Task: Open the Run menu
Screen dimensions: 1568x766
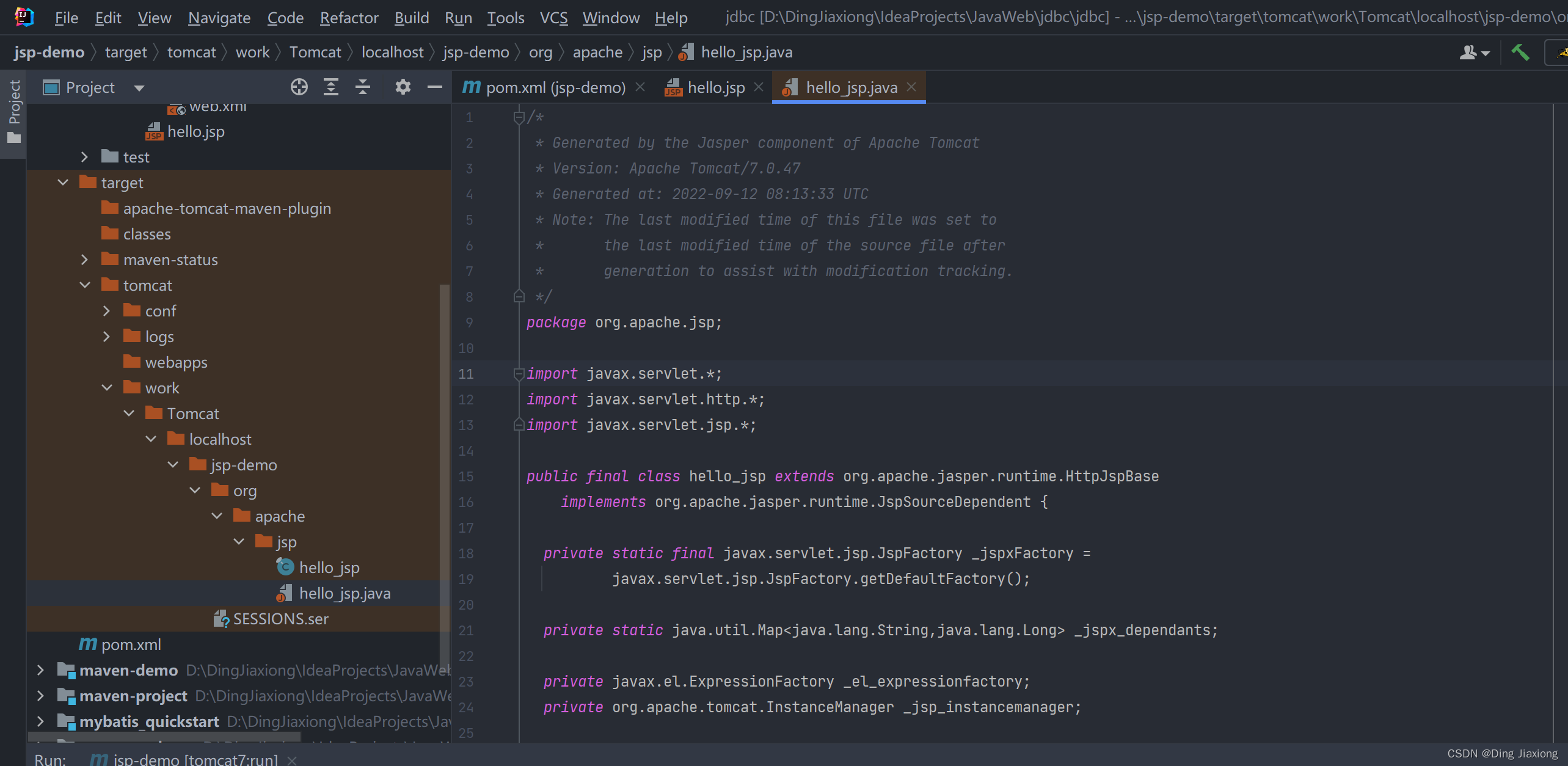Action: point(458,18)
